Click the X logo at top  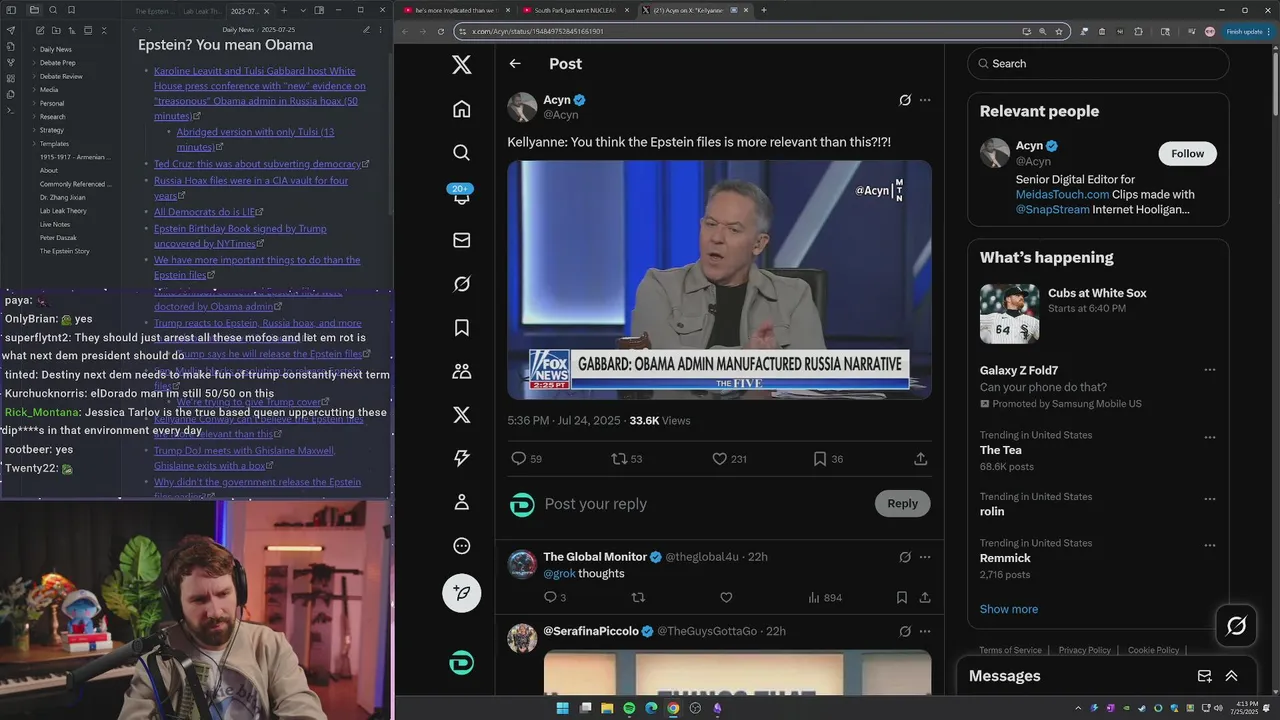coord(461,65)
